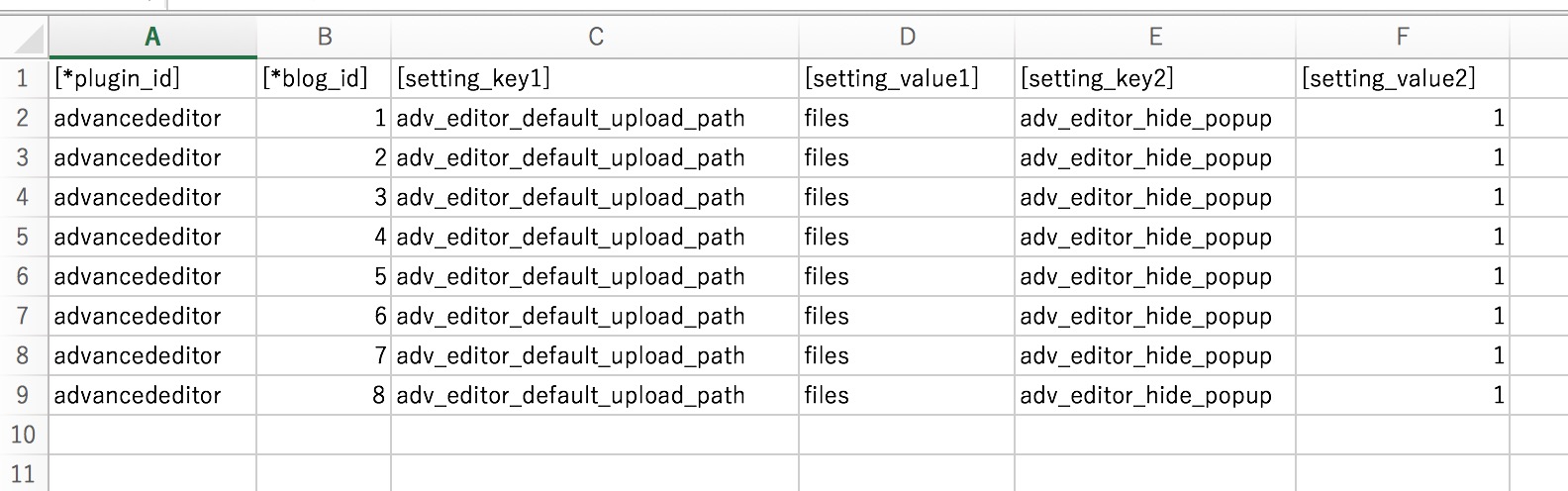Click the [setting_key1] cell
The width and height of the screenshot is (1568, 491).
pyautogui.click(x=595, y=78)
